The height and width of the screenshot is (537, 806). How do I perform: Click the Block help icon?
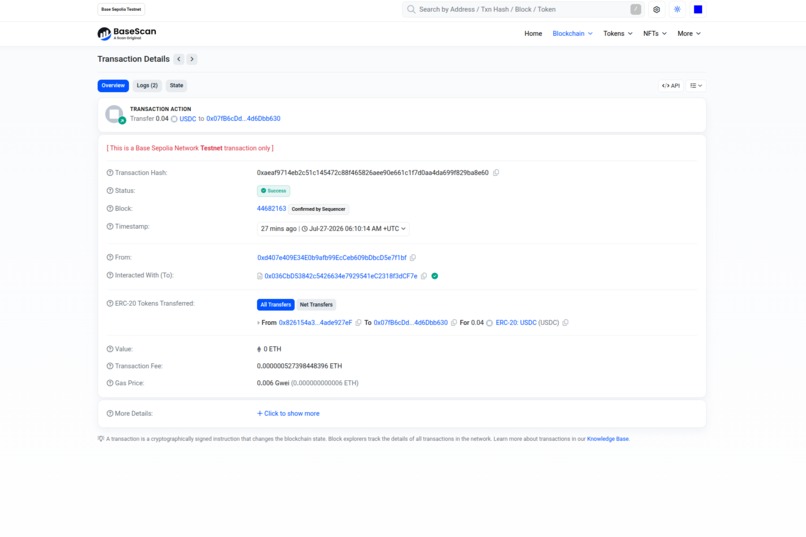click(109, 209)
